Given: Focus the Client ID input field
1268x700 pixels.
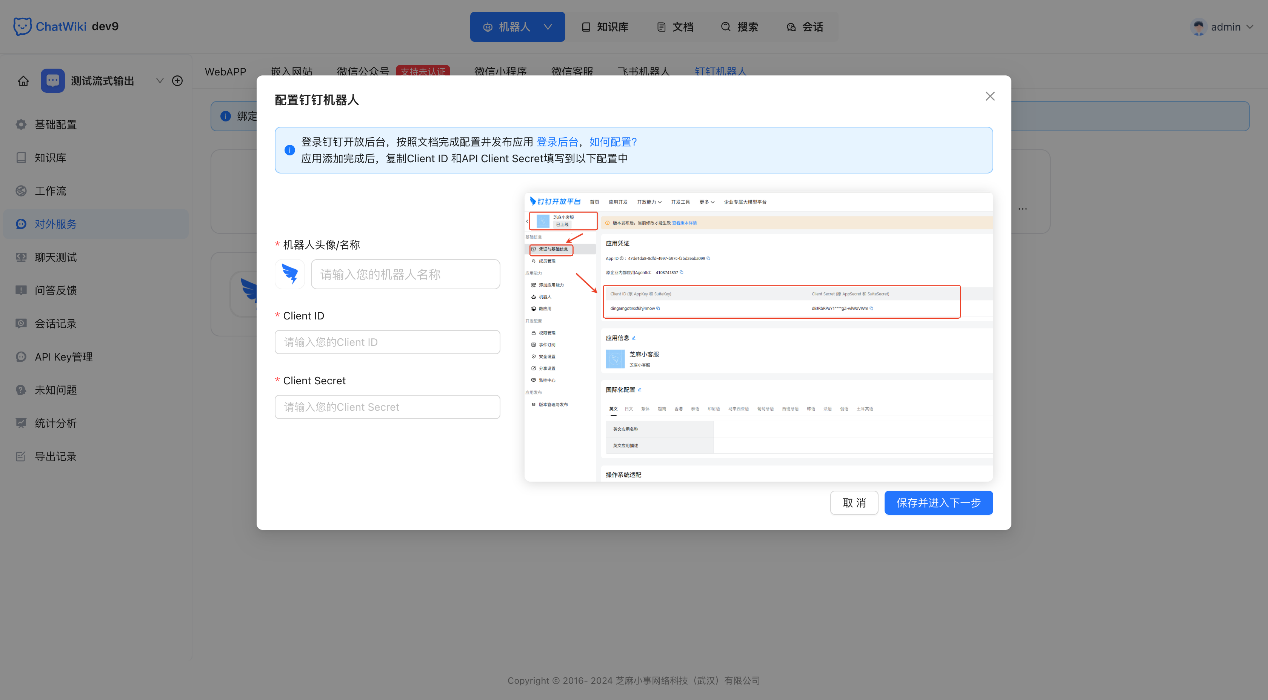Looking at the screenshot, I should click(388, 342).
